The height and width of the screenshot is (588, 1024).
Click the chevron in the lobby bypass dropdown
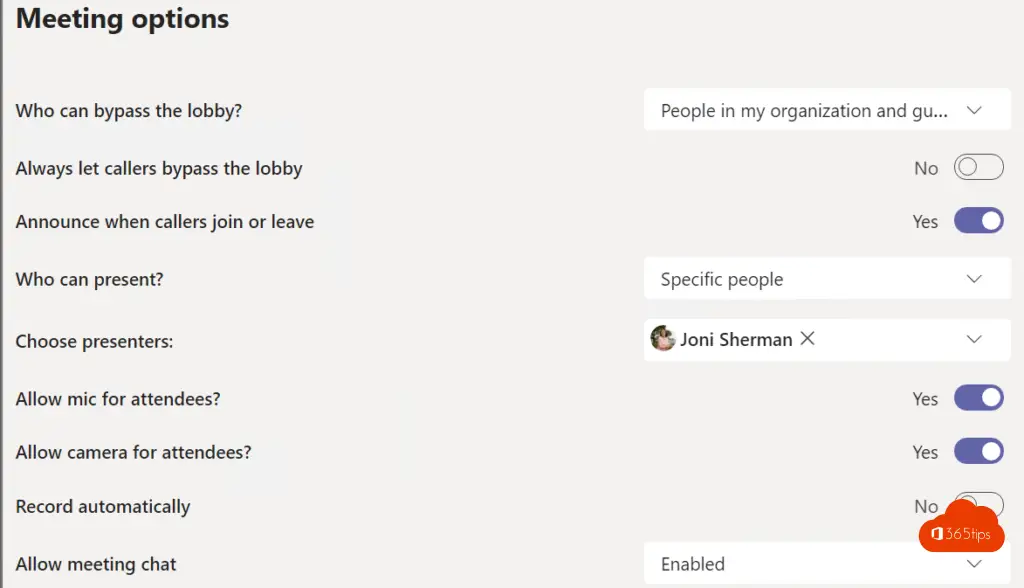[974, 110]
